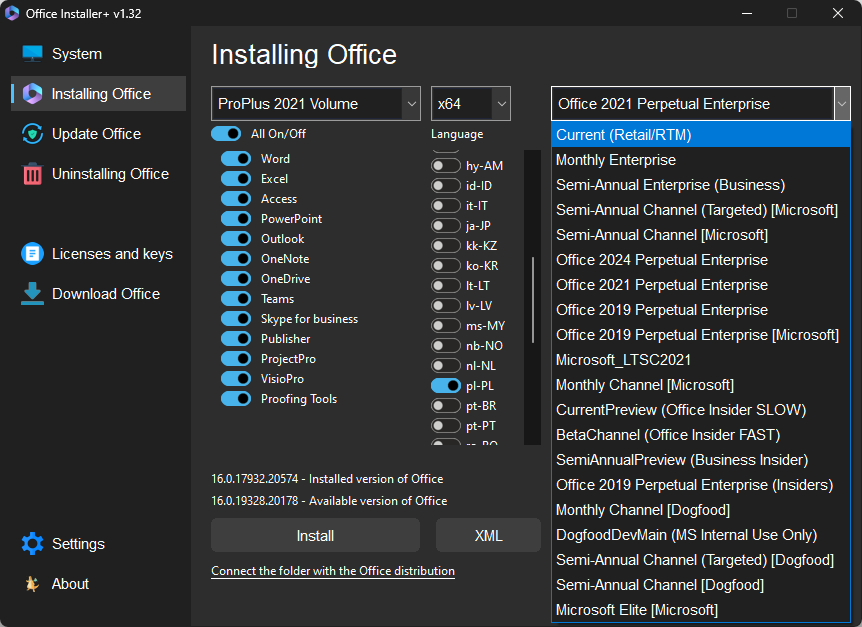Open the ProPlus 2021 Volume dropdown
This screenshot has width=862, height=627.
(316, 103)
